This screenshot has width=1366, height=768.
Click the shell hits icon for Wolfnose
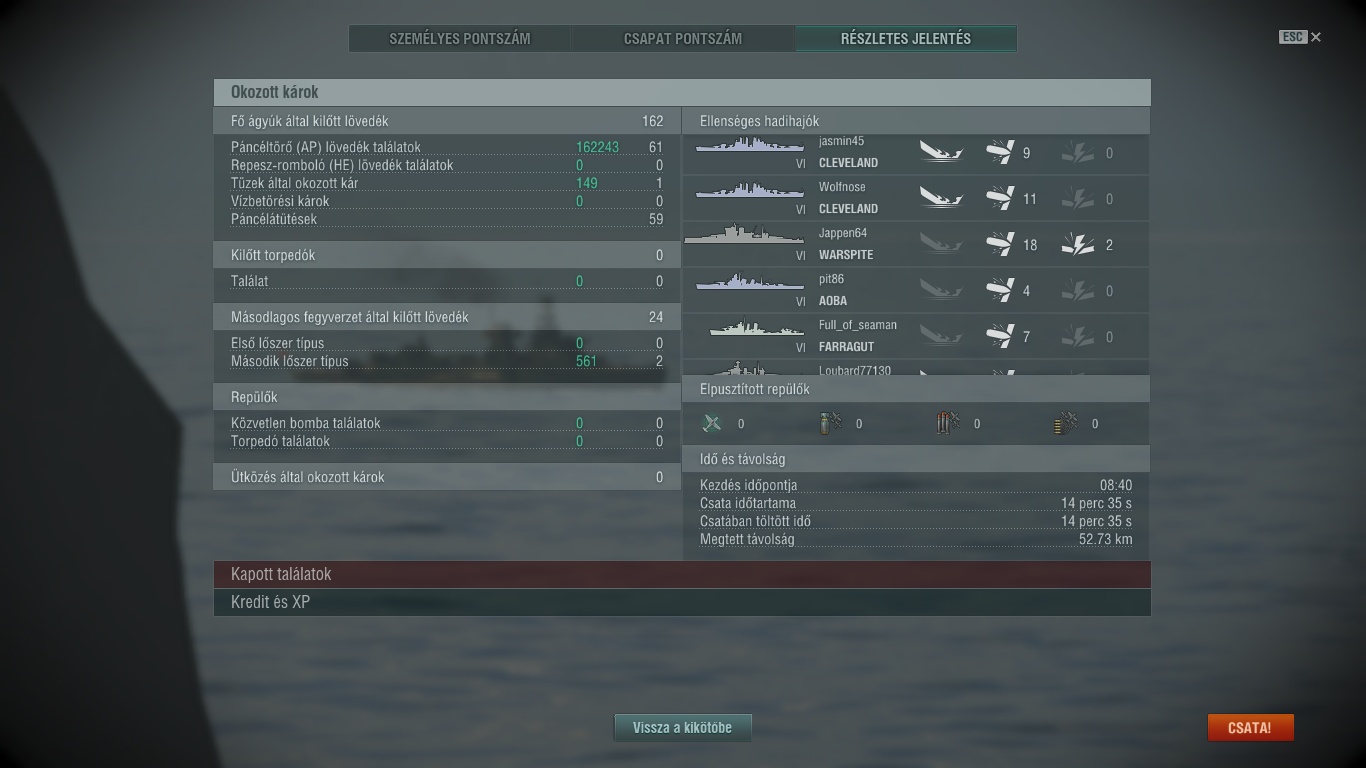999,198
